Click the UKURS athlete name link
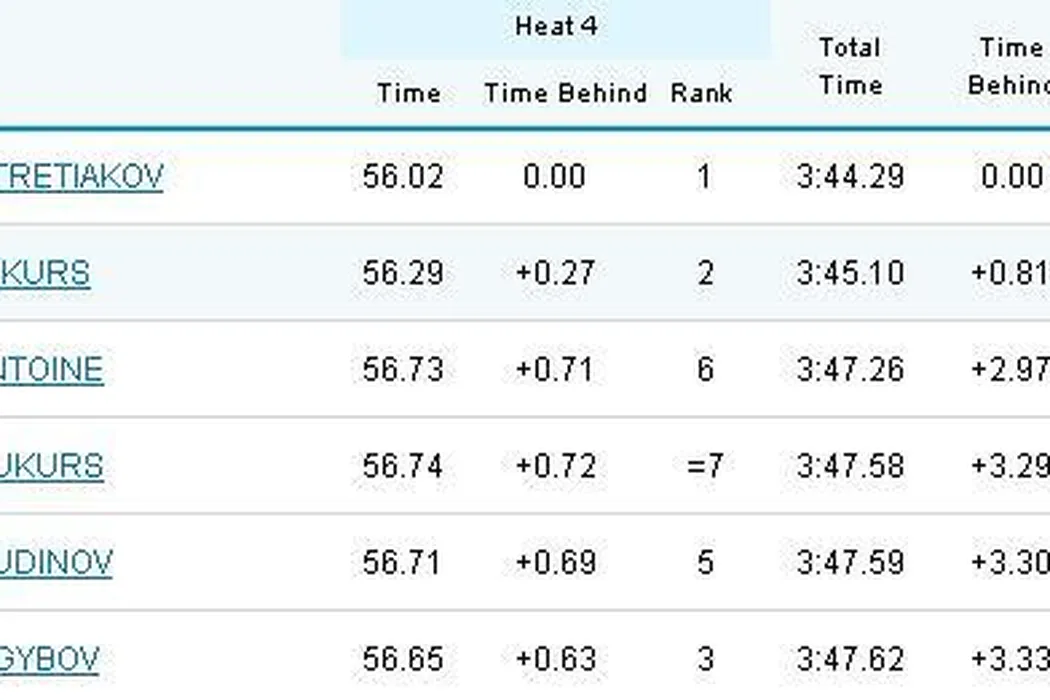Screen dimensions: 1050x700 51,466
